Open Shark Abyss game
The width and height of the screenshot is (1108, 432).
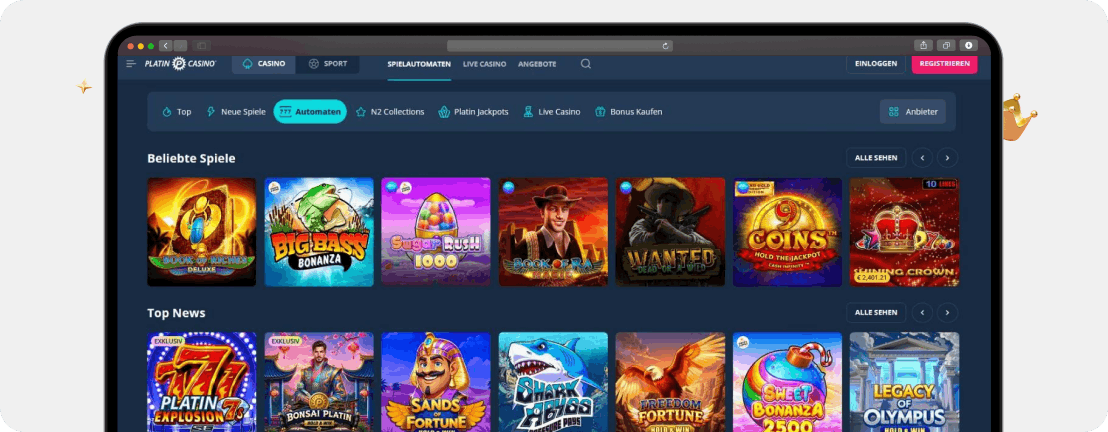tap(553, 382)
